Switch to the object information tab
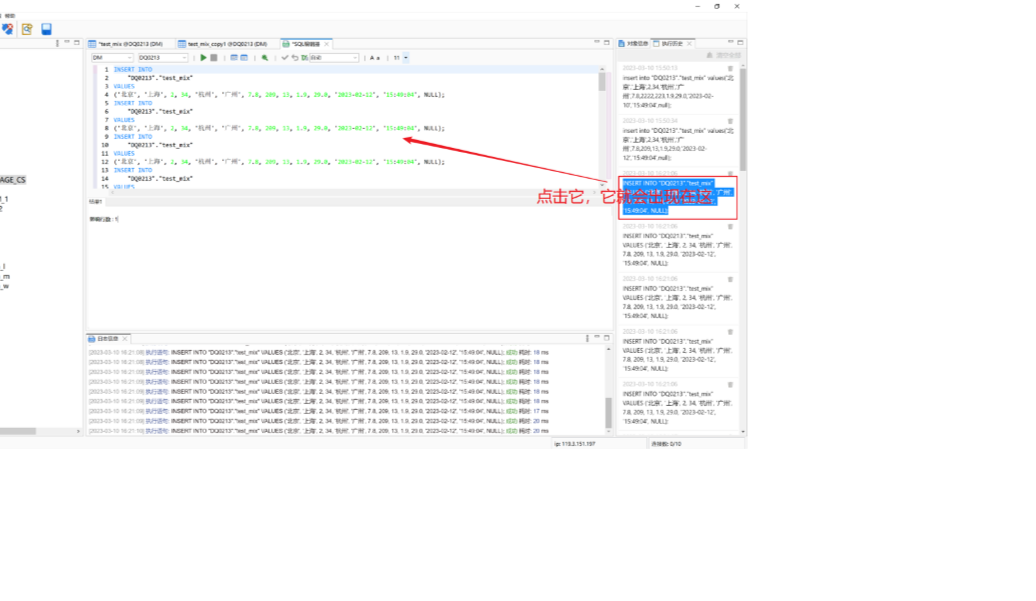Viewport: 1036px width, 601px height. click(x=633, y=44)
